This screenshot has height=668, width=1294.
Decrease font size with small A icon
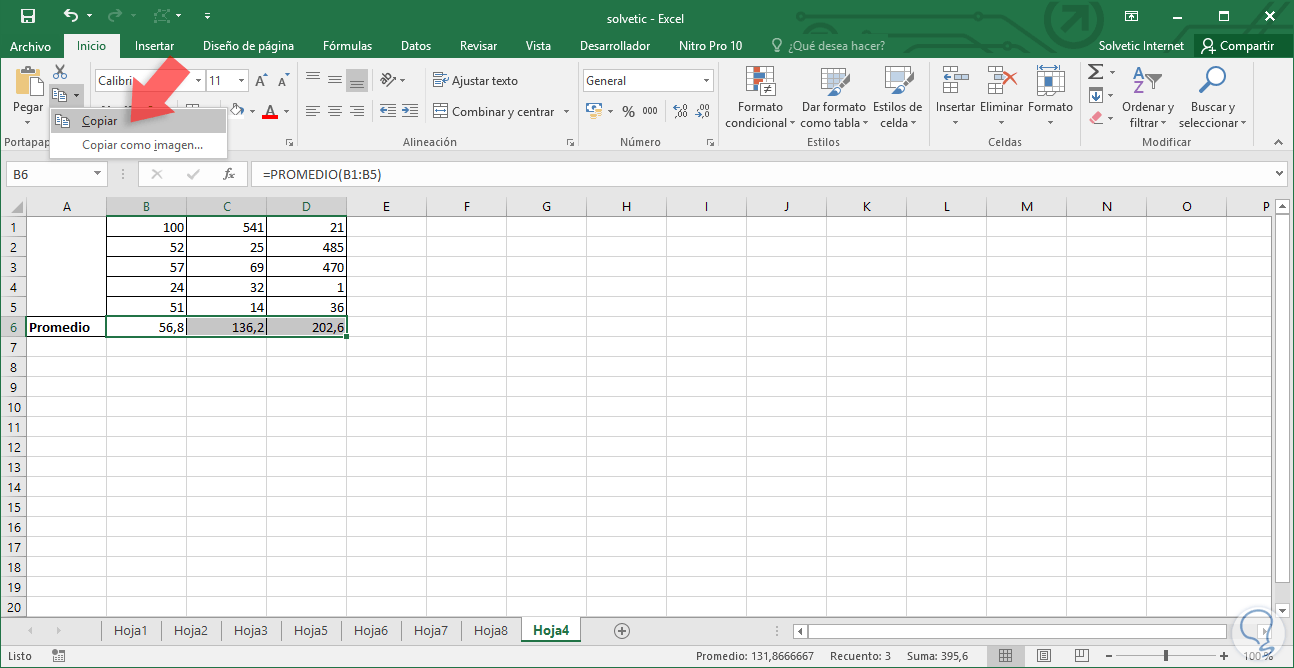point(286,81)
